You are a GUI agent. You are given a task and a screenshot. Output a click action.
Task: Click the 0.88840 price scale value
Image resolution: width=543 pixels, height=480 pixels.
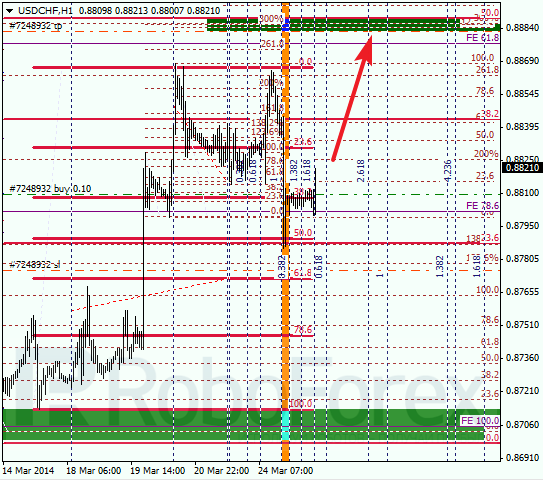522,27
